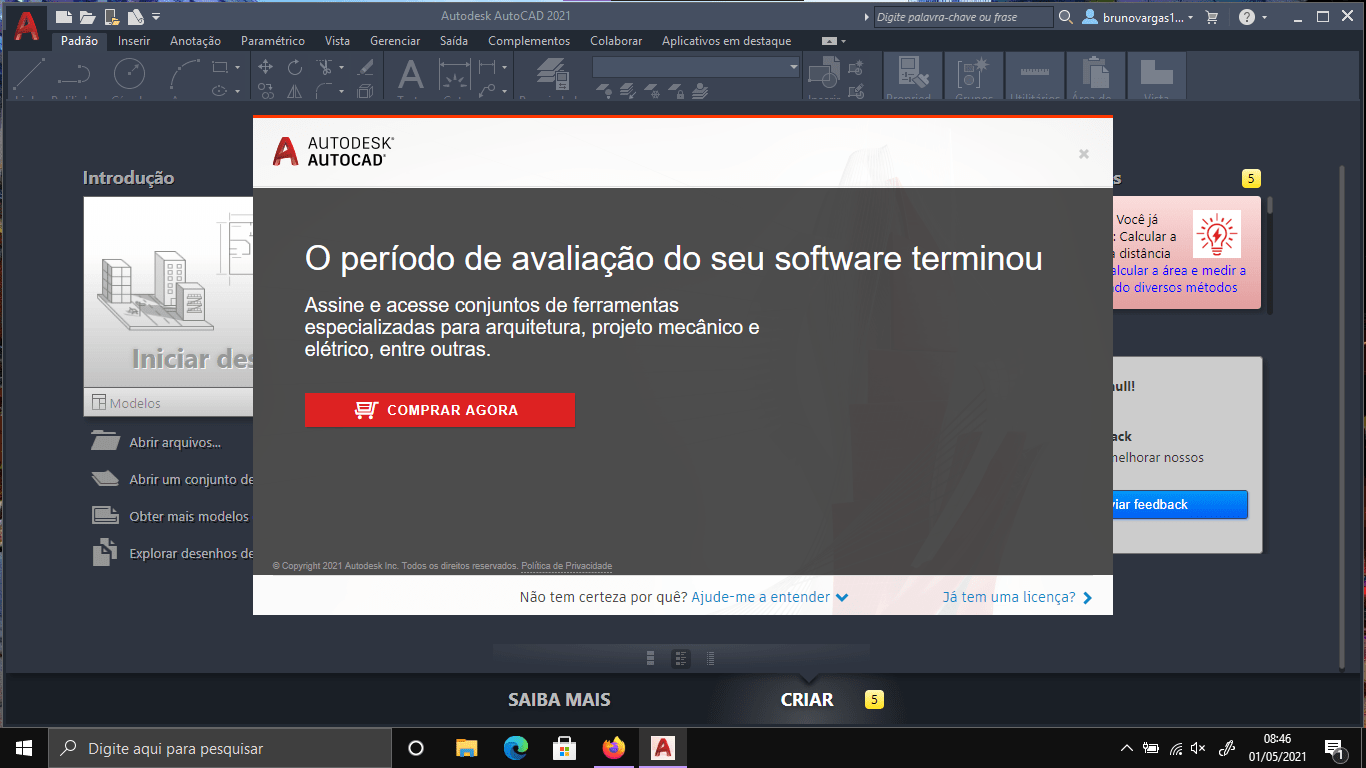Activate the Move tool
Image resolution: width=1366 pixels, height=768 pixels.
[x=265, y=65]
